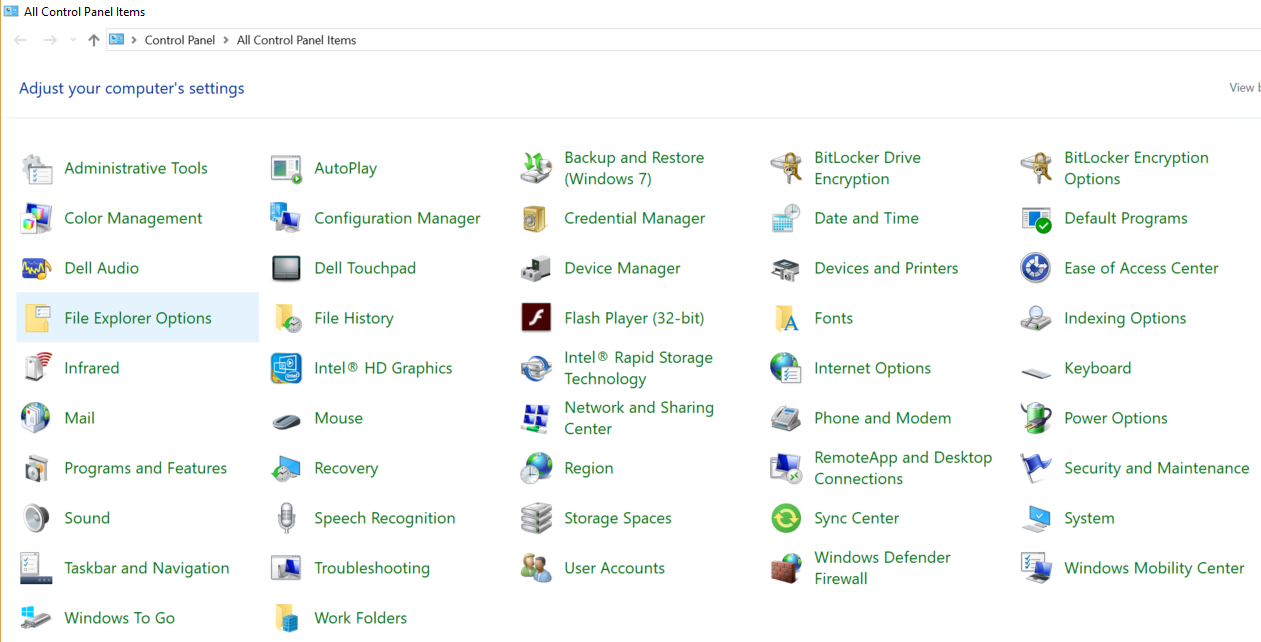The image size is (1261, 642).
Task: Open Administrative Tools icon
Action: coord(37,169)
